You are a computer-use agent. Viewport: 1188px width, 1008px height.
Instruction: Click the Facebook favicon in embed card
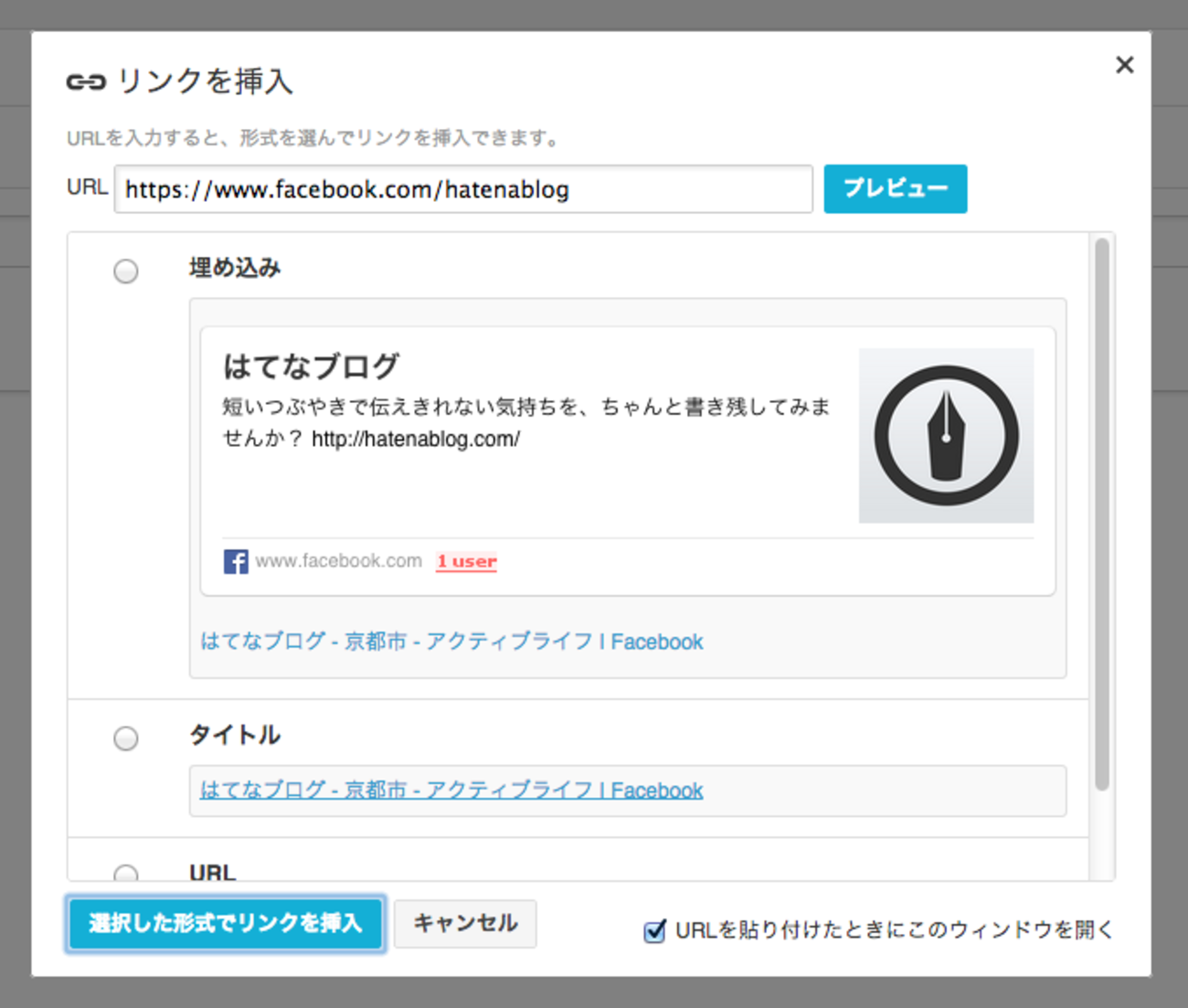click(236, 561)
